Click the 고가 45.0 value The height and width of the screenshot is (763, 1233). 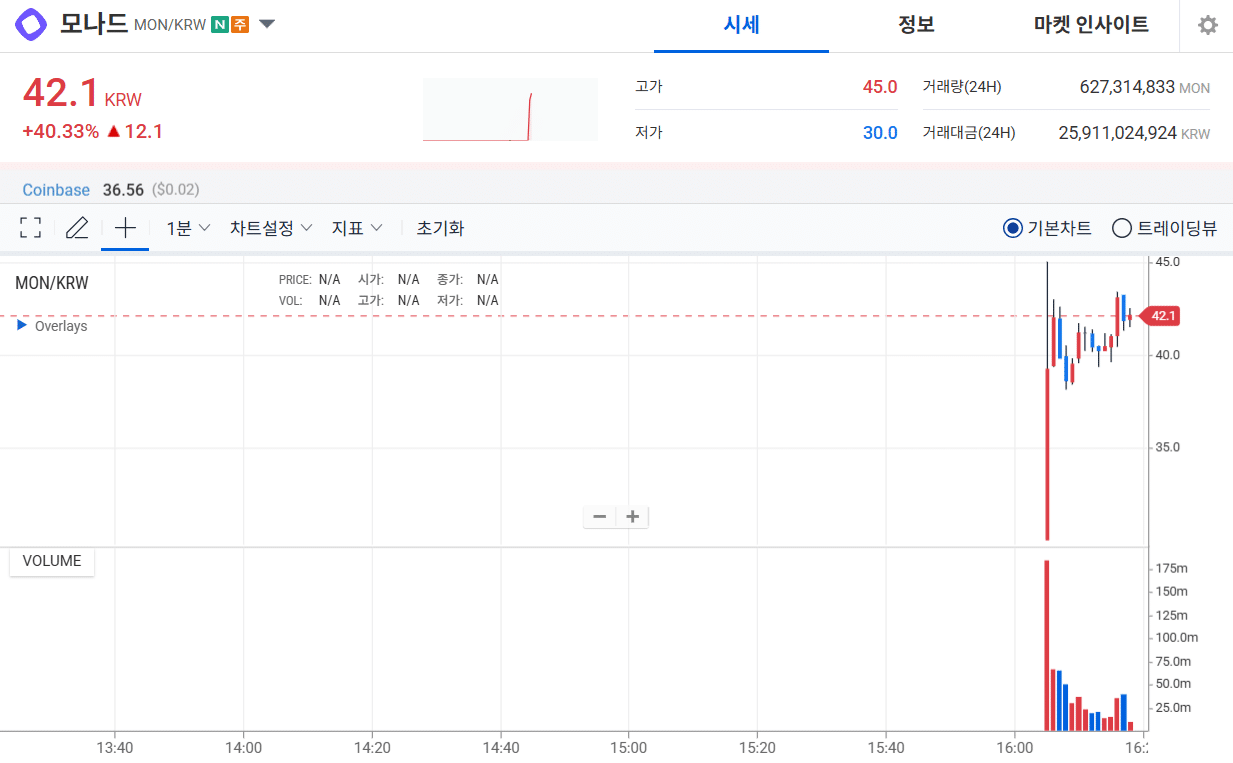880,87
